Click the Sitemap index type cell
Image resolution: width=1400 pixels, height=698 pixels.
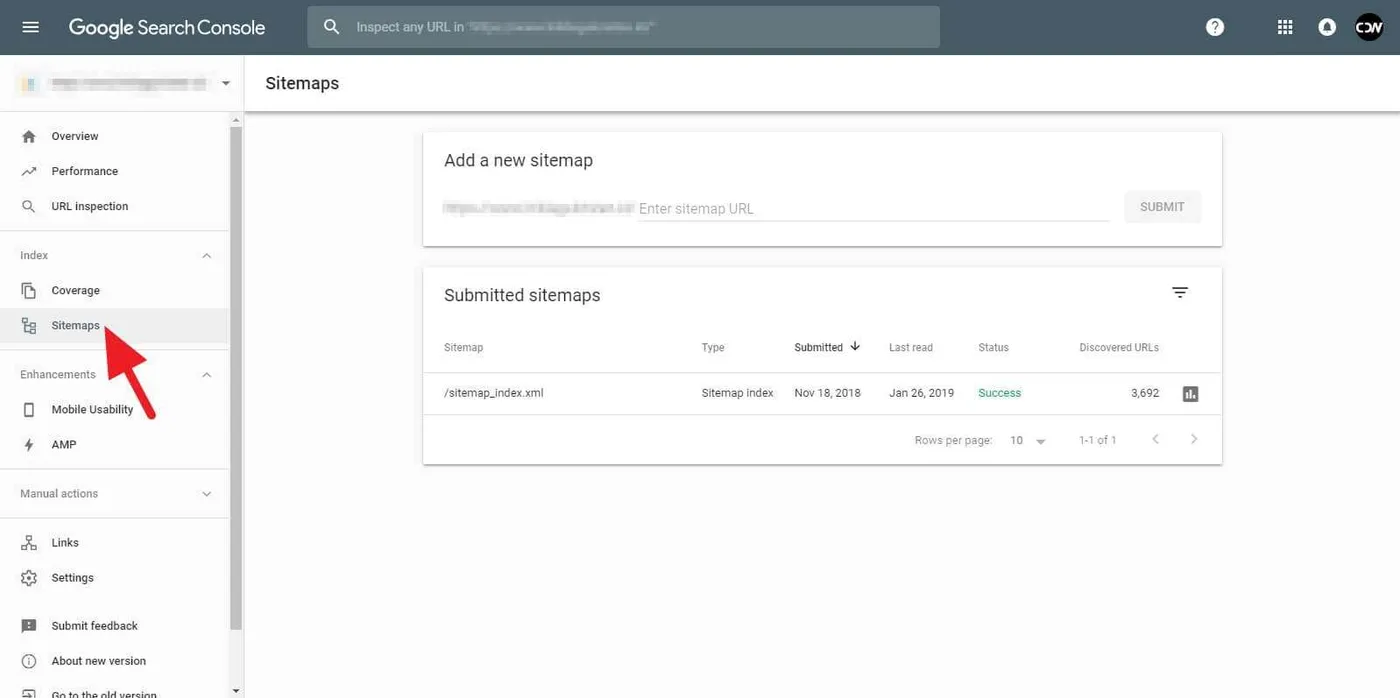point(737,393)
